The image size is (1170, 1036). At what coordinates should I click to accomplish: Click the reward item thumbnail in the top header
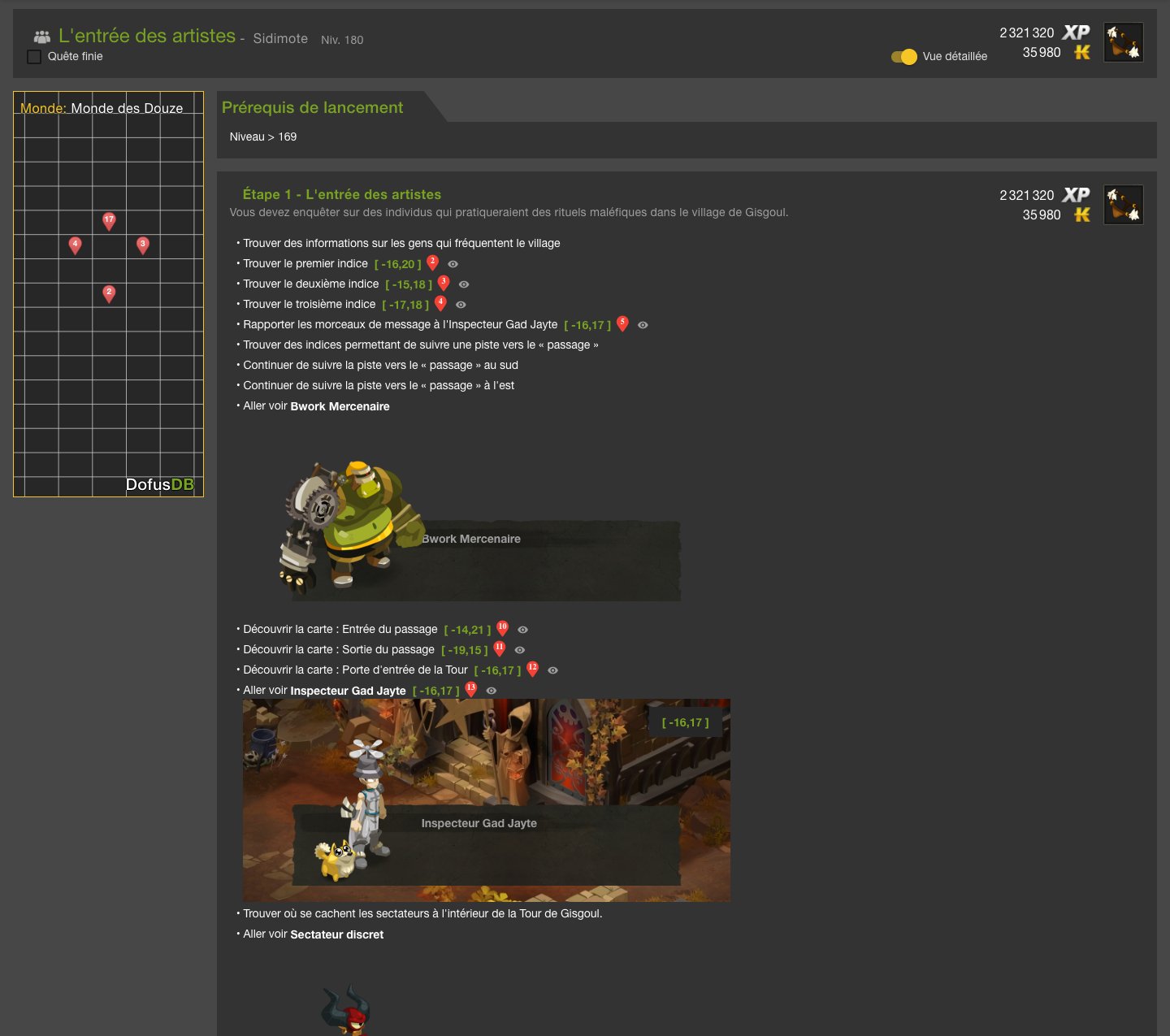coord(1124,42)
